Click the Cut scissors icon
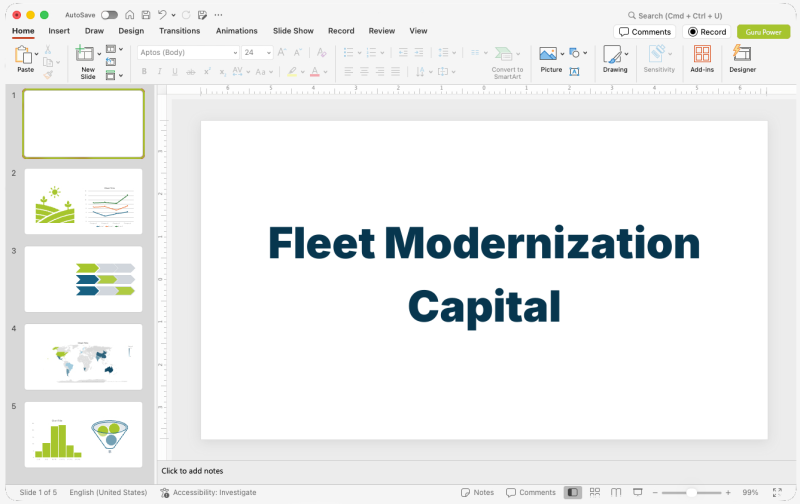The image size is (800, 504). (x=47, y=49)
